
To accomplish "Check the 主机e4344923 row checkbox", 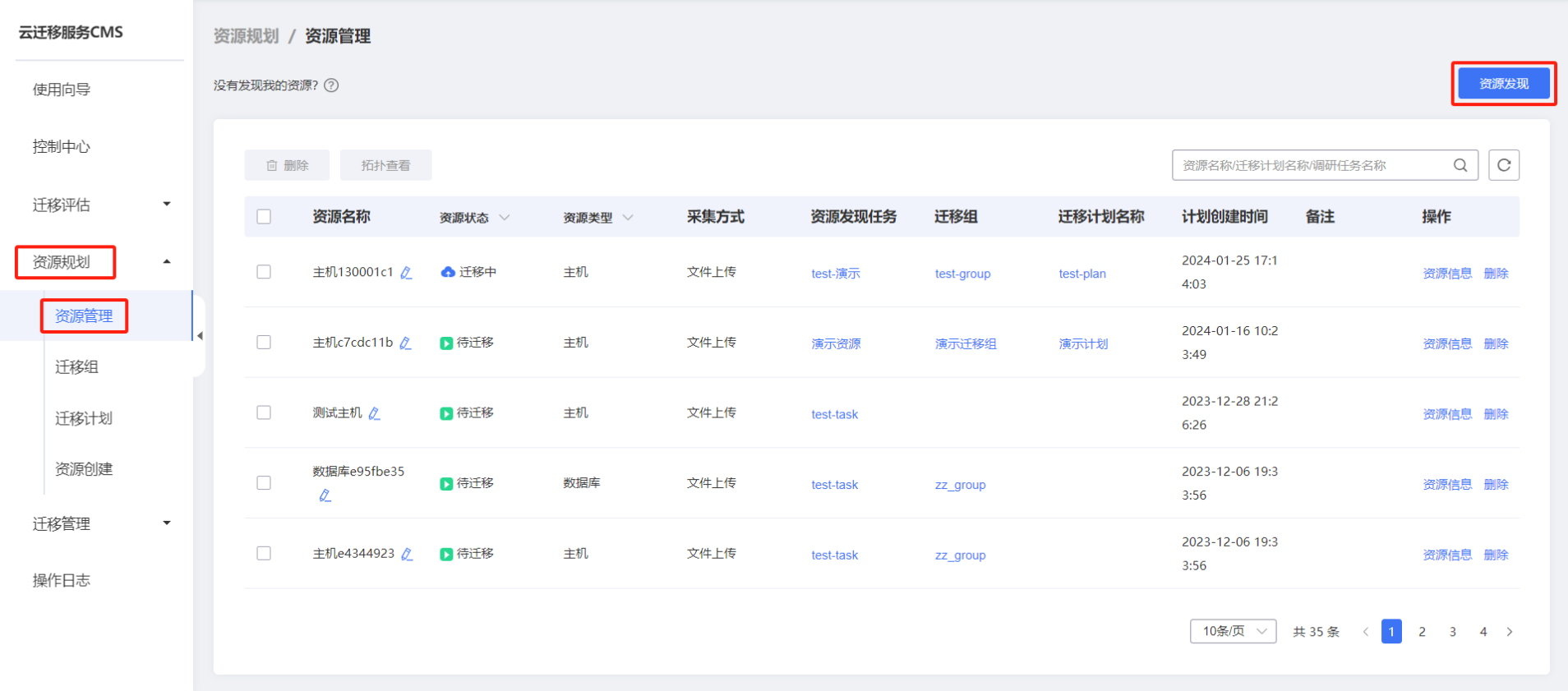I will click(x=264, y=554).
